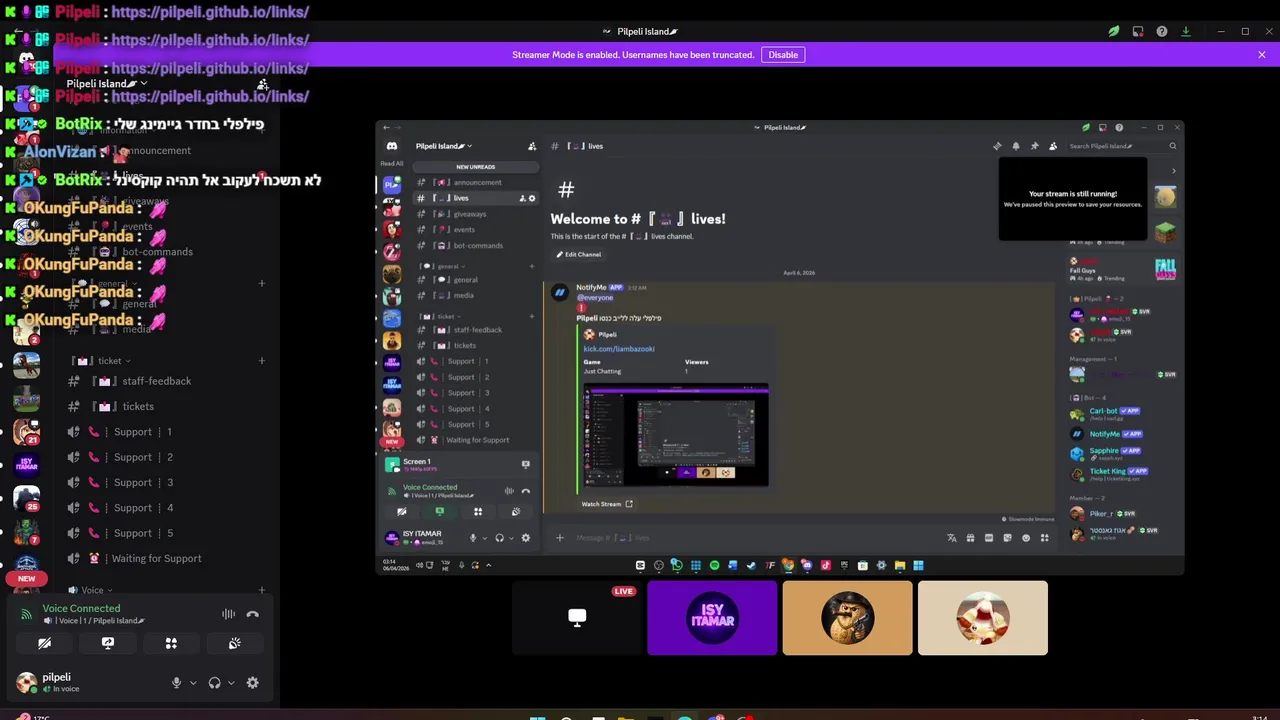
Task: Deafen with headphones in streamed ISY ITAMAR panel
Action: tap(499, 538)
